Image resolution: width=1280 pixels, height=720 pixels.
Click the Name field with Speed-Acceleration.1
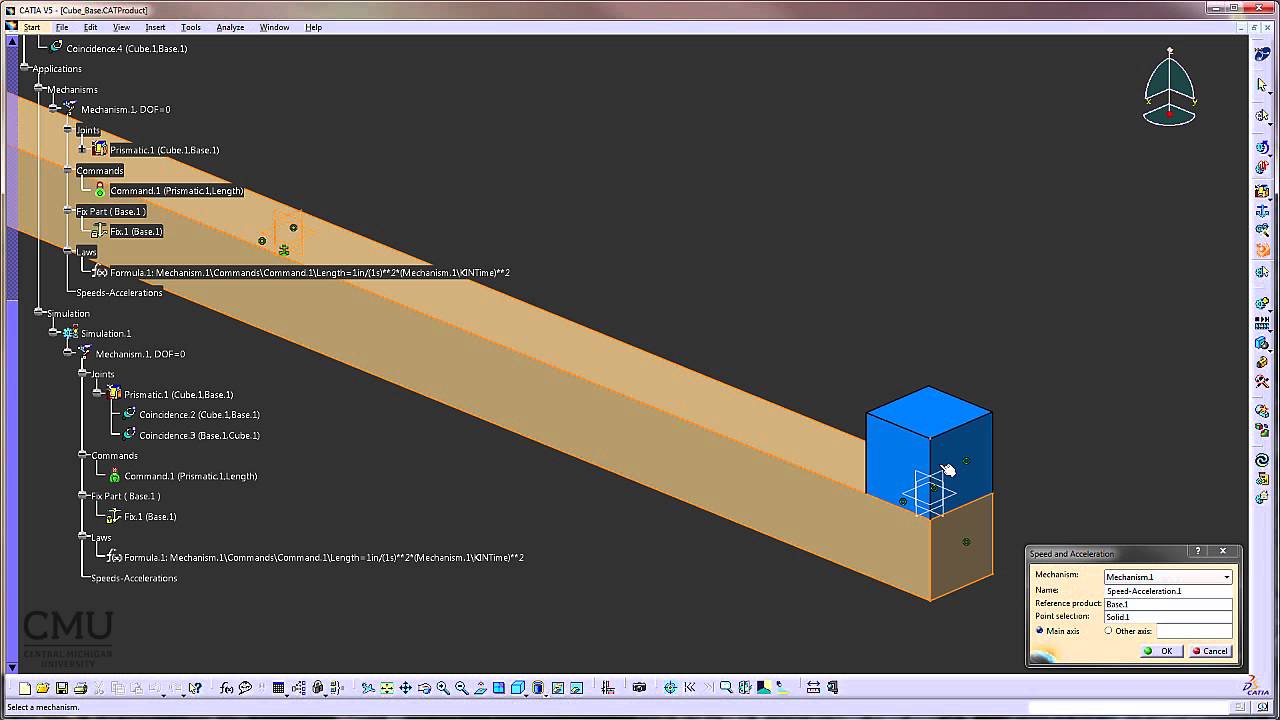click(x=1168, y=591)
